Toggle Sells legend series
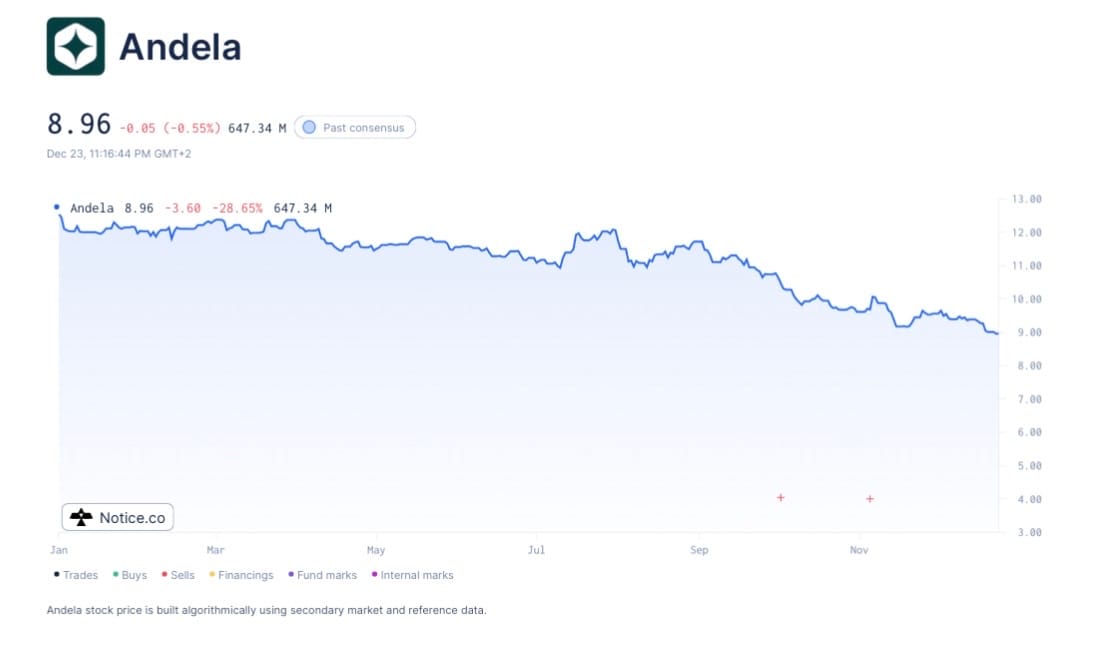The height and width of the screenshot is (657, 1099). pos(178,575)
